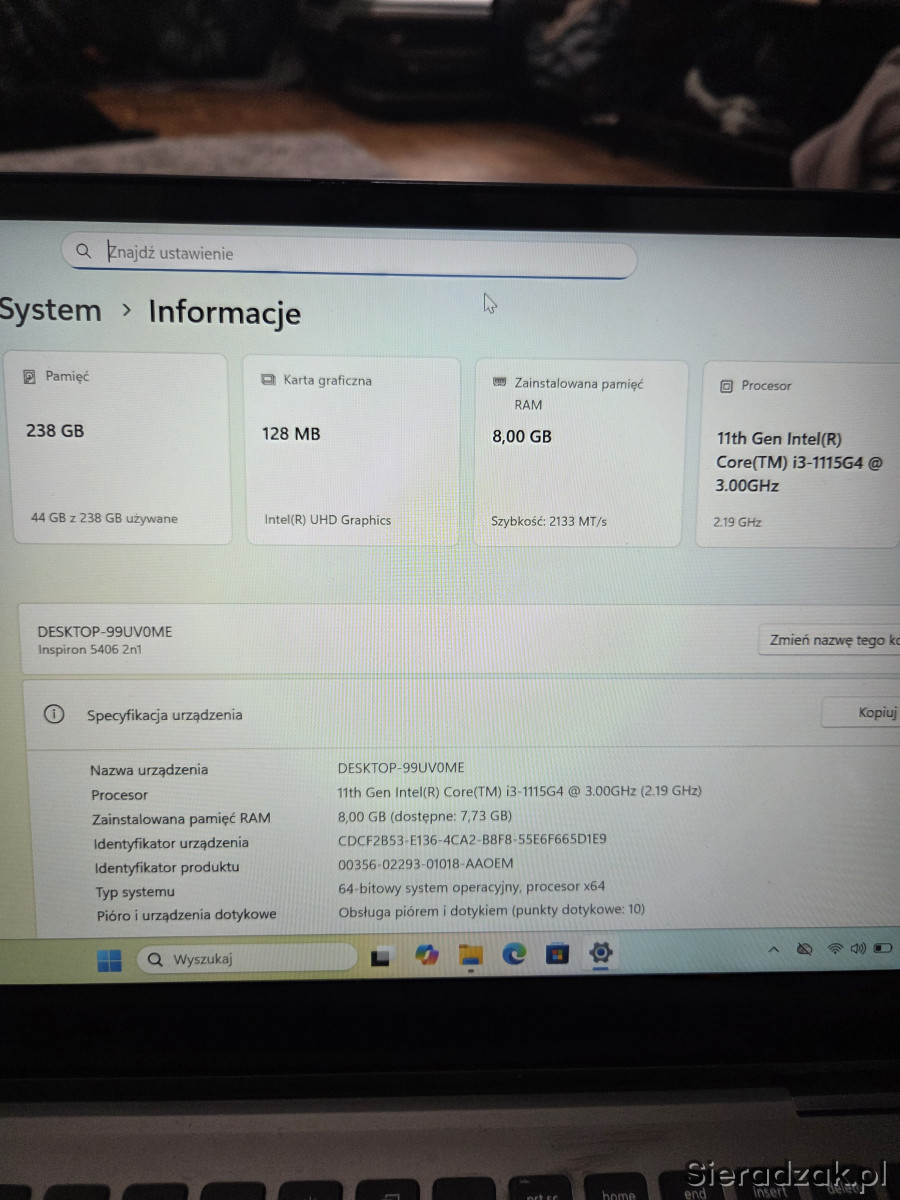
Task: Launch Copilot from the taskbar
Action: click(427, 955)
